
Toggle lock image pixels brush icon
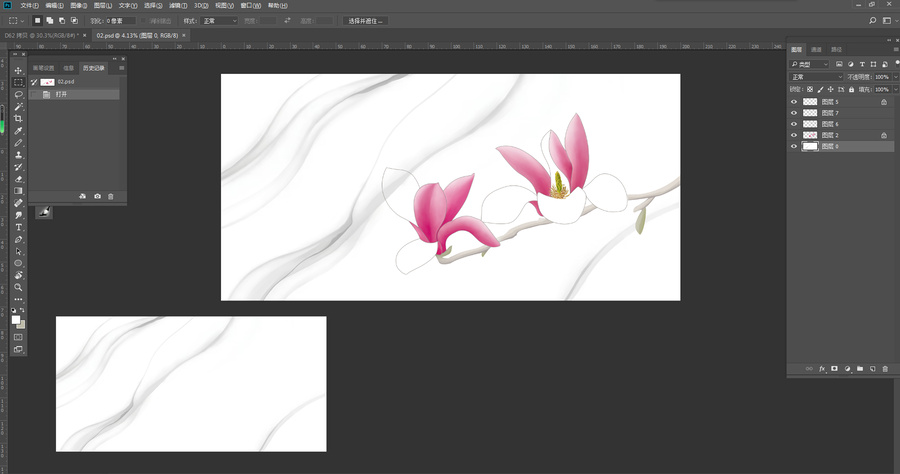coord(820,90)
